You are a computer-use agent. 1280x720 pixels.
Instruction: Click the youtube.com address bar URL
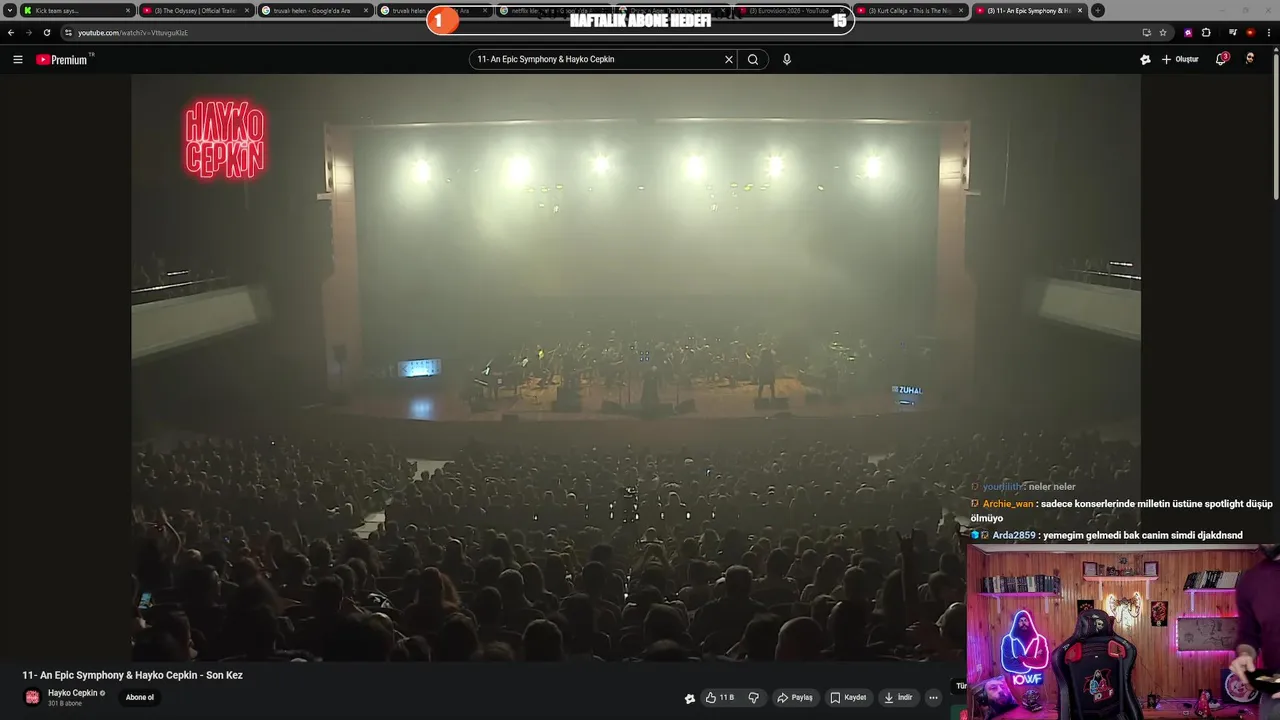(x=133, y=32)
